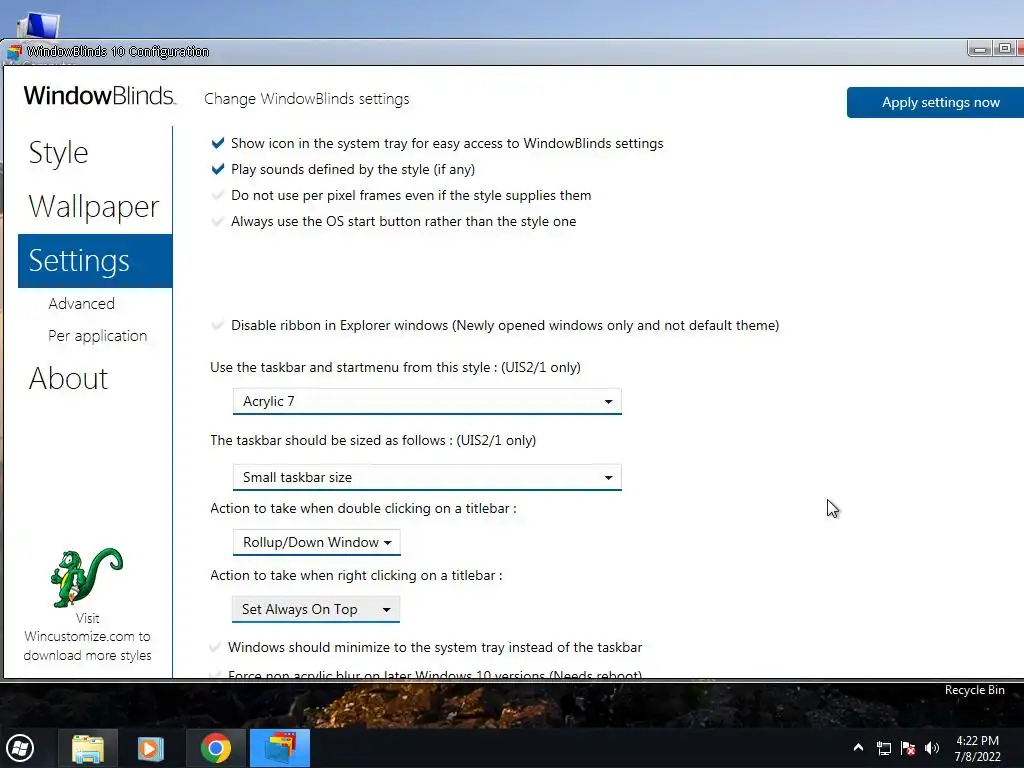The width and height of the screenshot is (1024, 768).
Task: Open the desktop computer icon behind the window
Action: pos(39,26)
